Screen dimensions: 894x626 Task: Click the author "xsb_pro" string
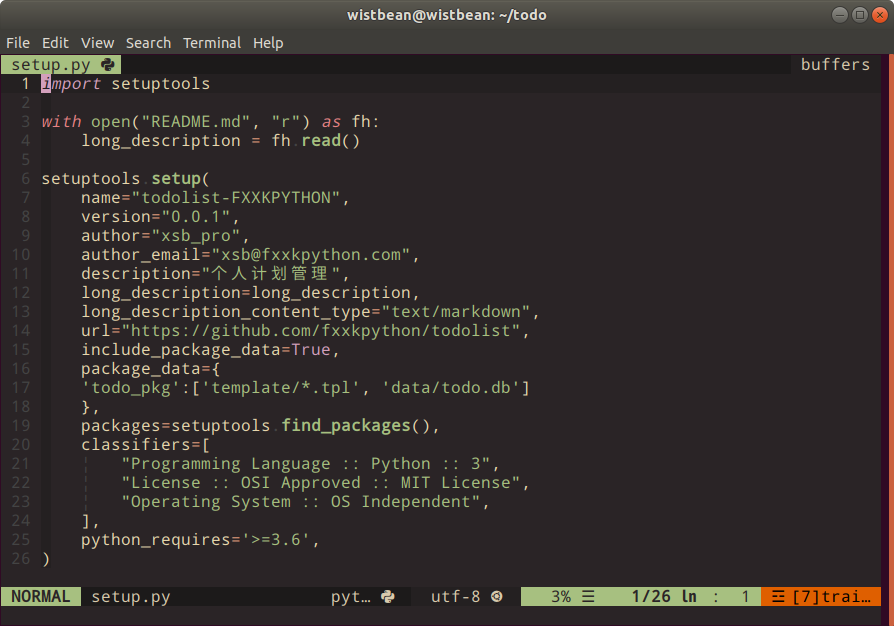tap(196, 235)
